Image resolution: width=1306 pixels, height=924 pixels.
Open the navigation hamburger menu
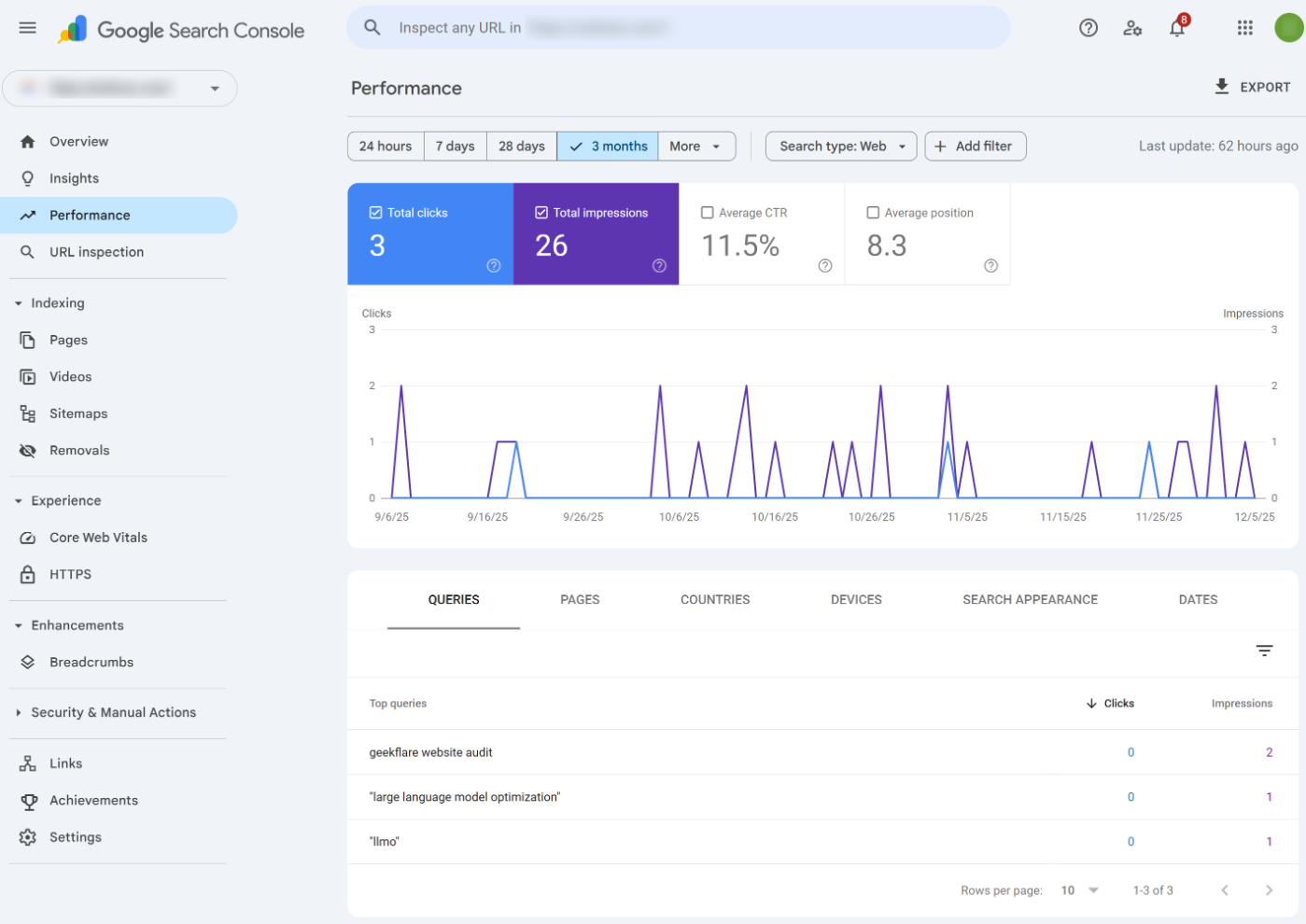(27, 27)
